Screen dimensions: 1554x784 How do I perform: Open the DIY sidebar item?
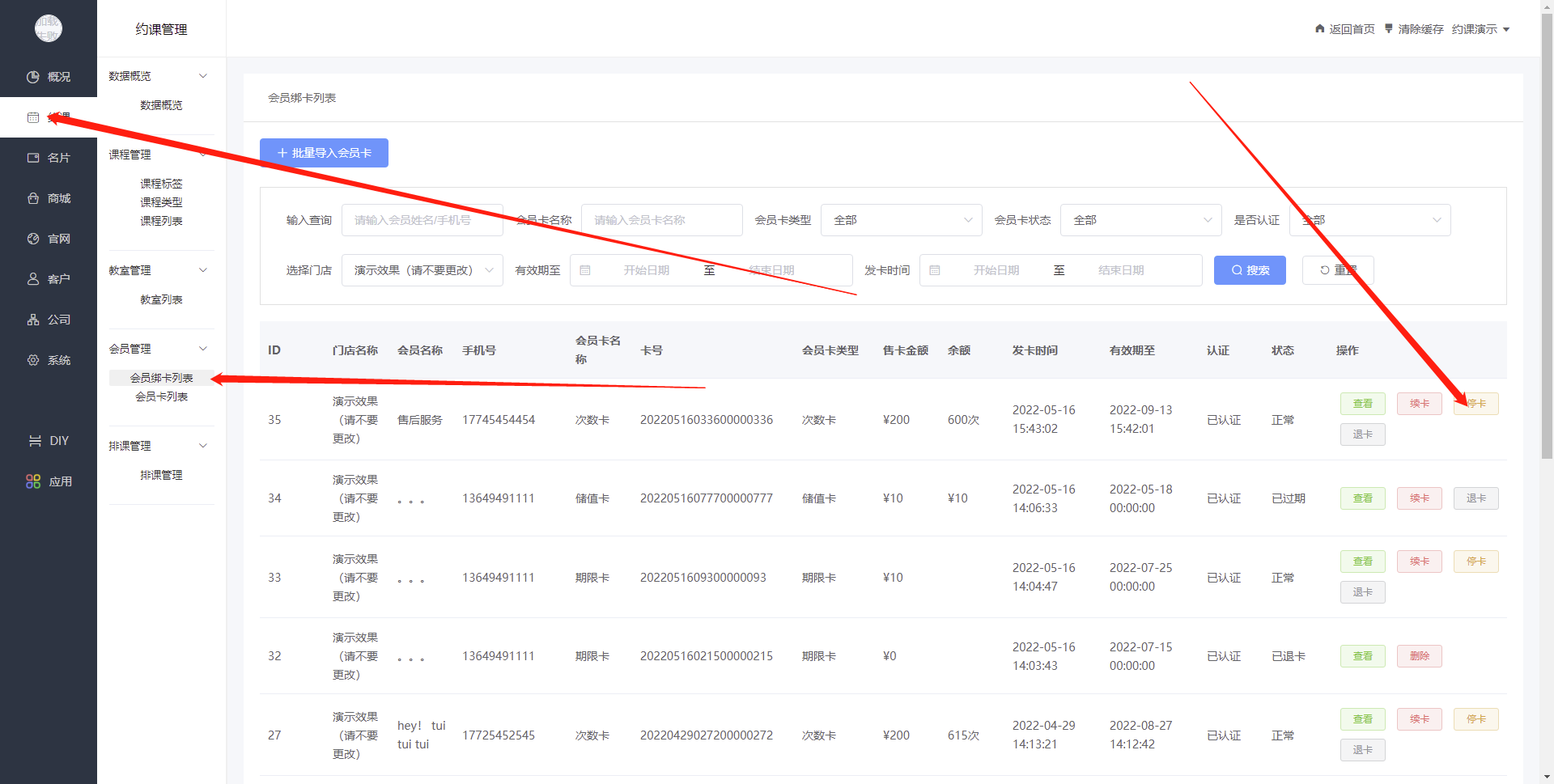49,441
